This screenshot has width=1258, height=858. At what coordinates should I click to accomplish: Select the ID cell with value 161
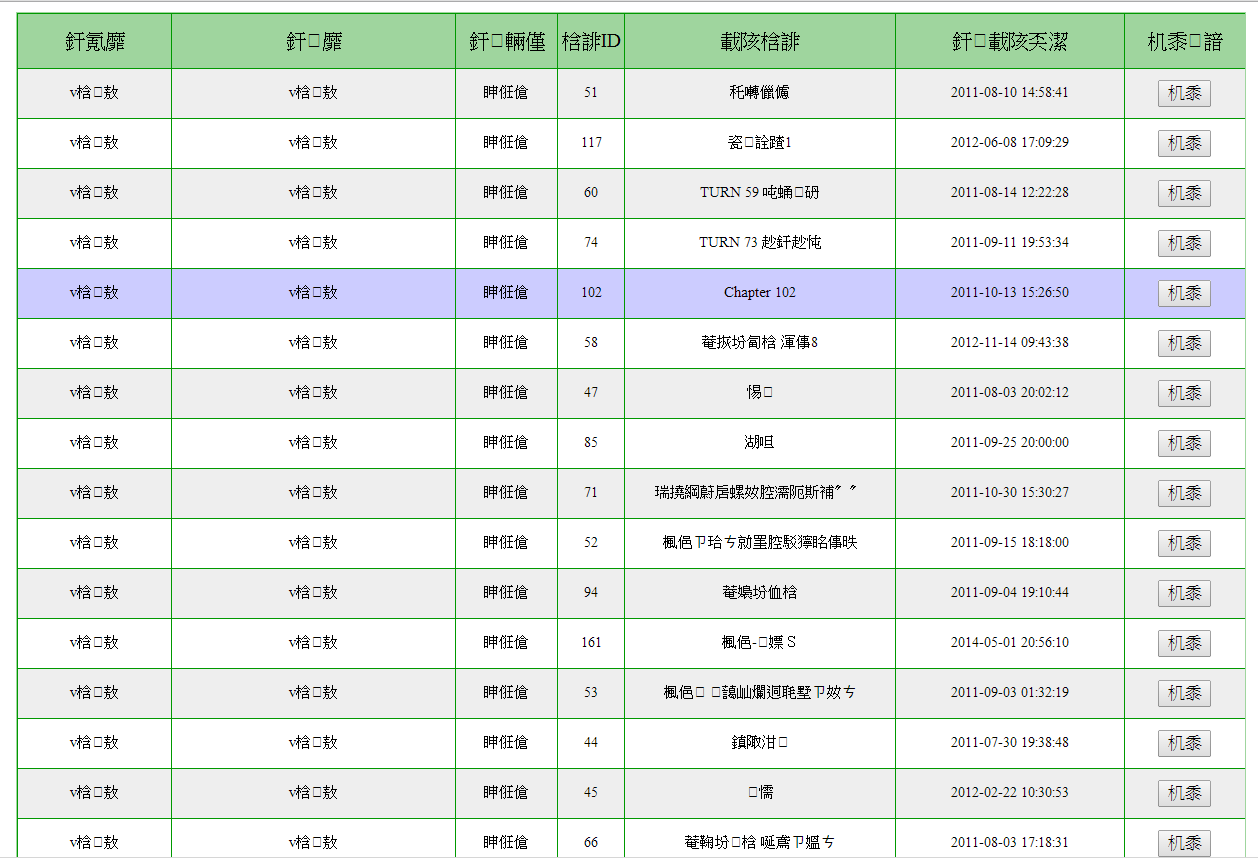coord(591,643)
